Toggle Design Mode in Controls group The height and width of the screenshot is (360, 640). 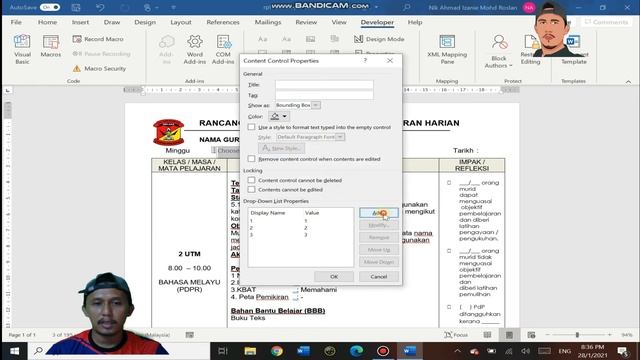(x=379, y=39)
